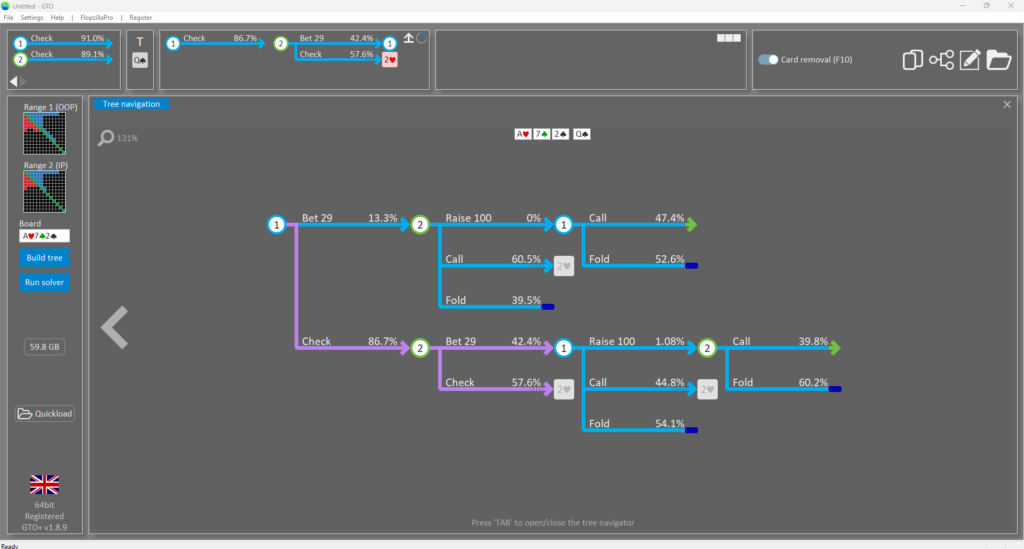
Task: Click the magnifier zoom icon at 131%
Action: click(106, 138)
